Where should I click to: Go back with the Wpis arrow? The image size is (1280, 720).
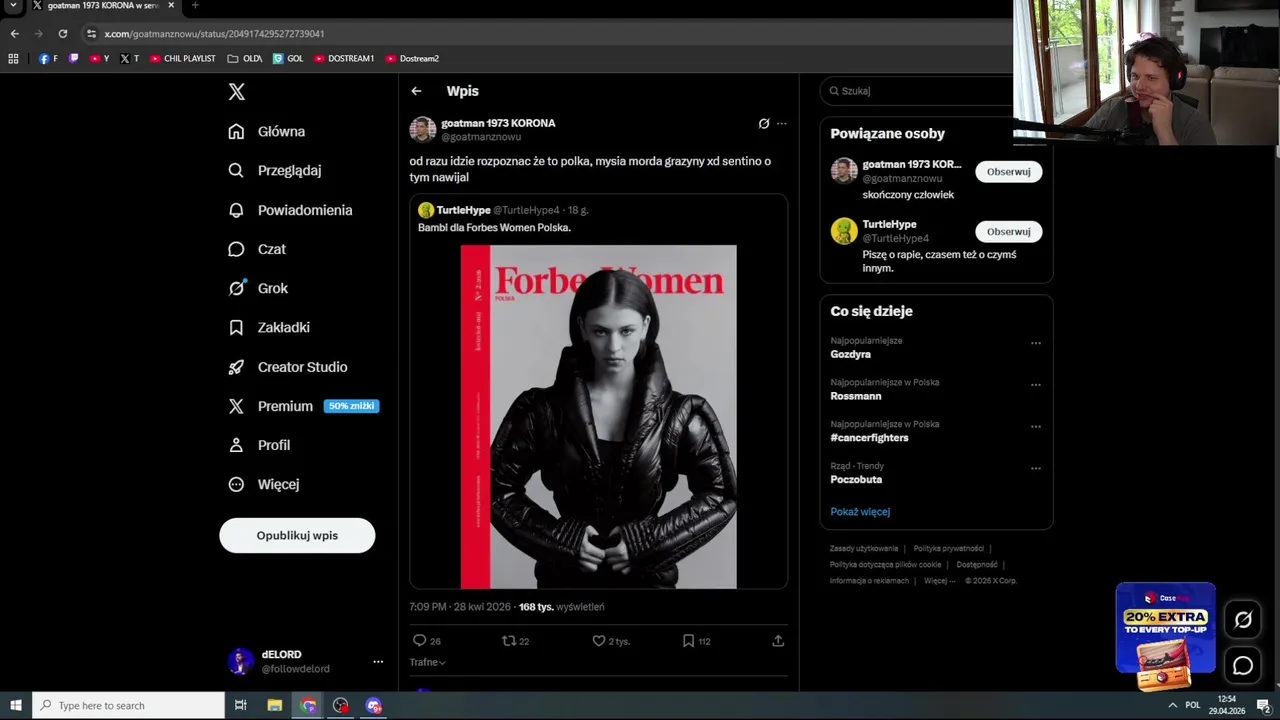416,91
